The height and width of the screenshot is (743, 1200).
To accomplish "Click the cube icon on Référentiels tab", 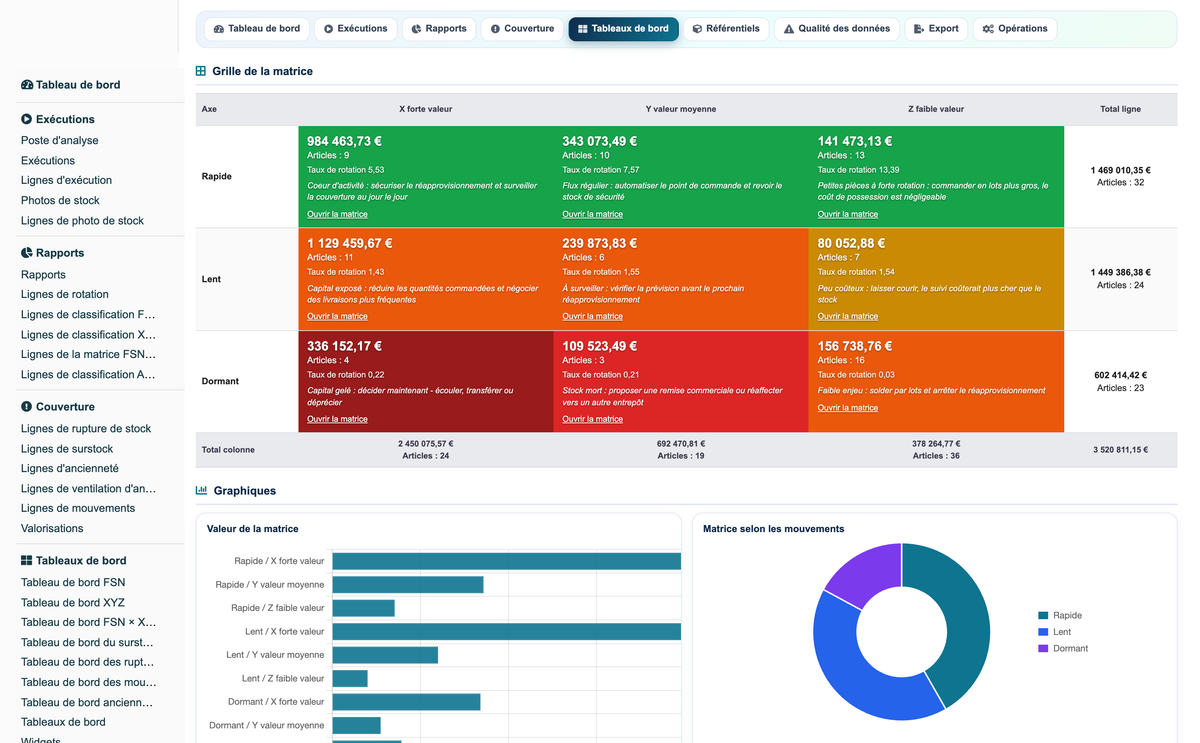I will [x=697, y=29].
